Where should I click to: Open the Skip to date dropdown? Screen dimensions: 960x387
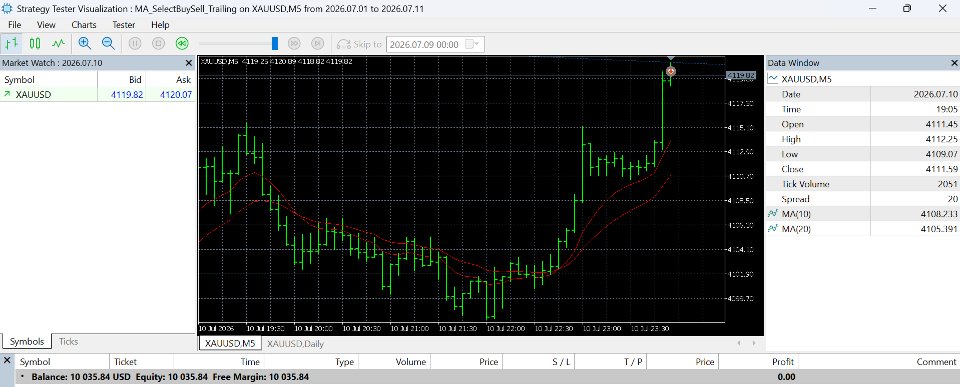tap(473, 44)
